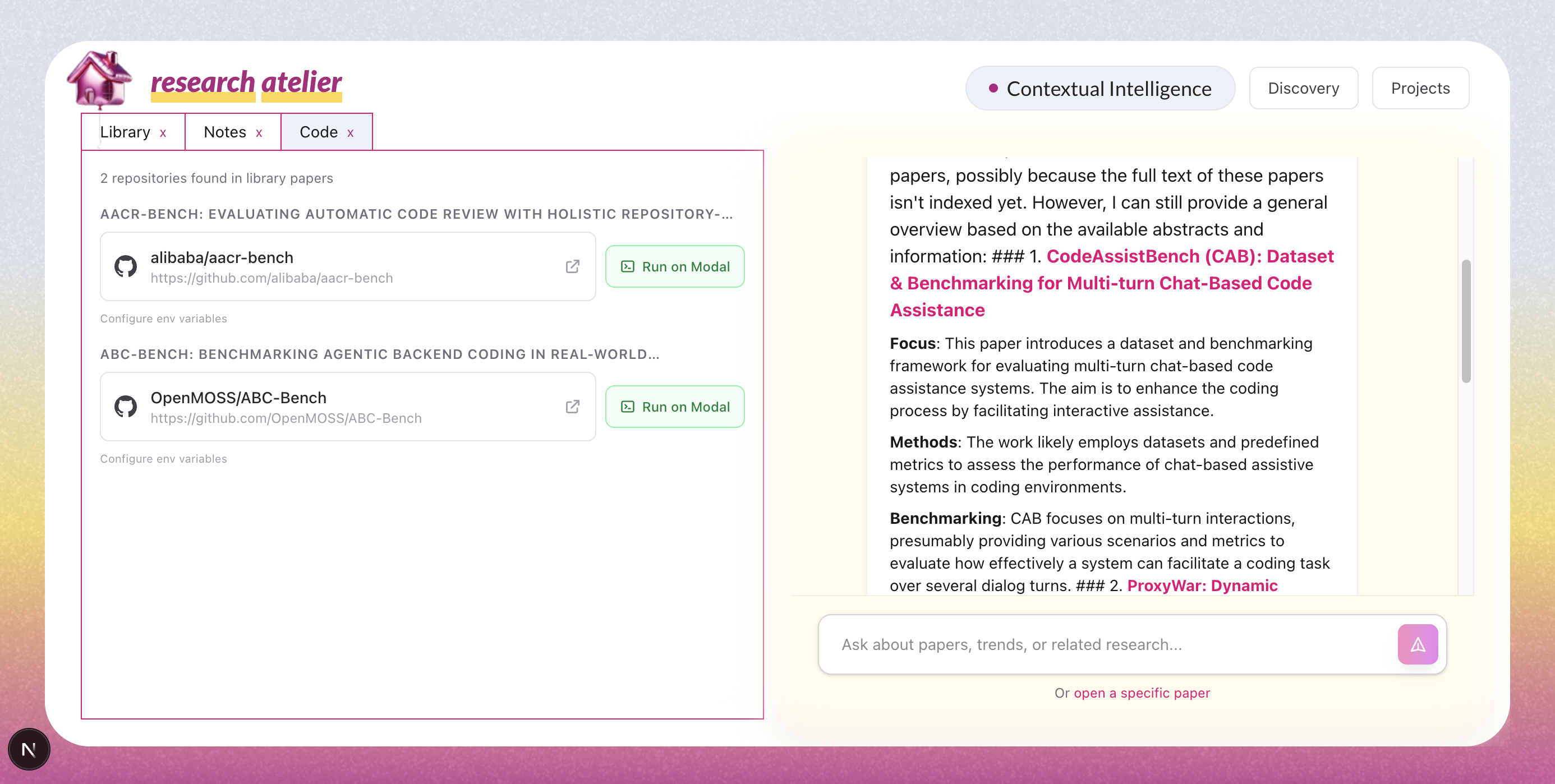Image resolution: width=1555 pixels, height=784 pixels.
Task: Open OpenMOSS/ABC-Bench external link icon
Action: pos(572,407)
